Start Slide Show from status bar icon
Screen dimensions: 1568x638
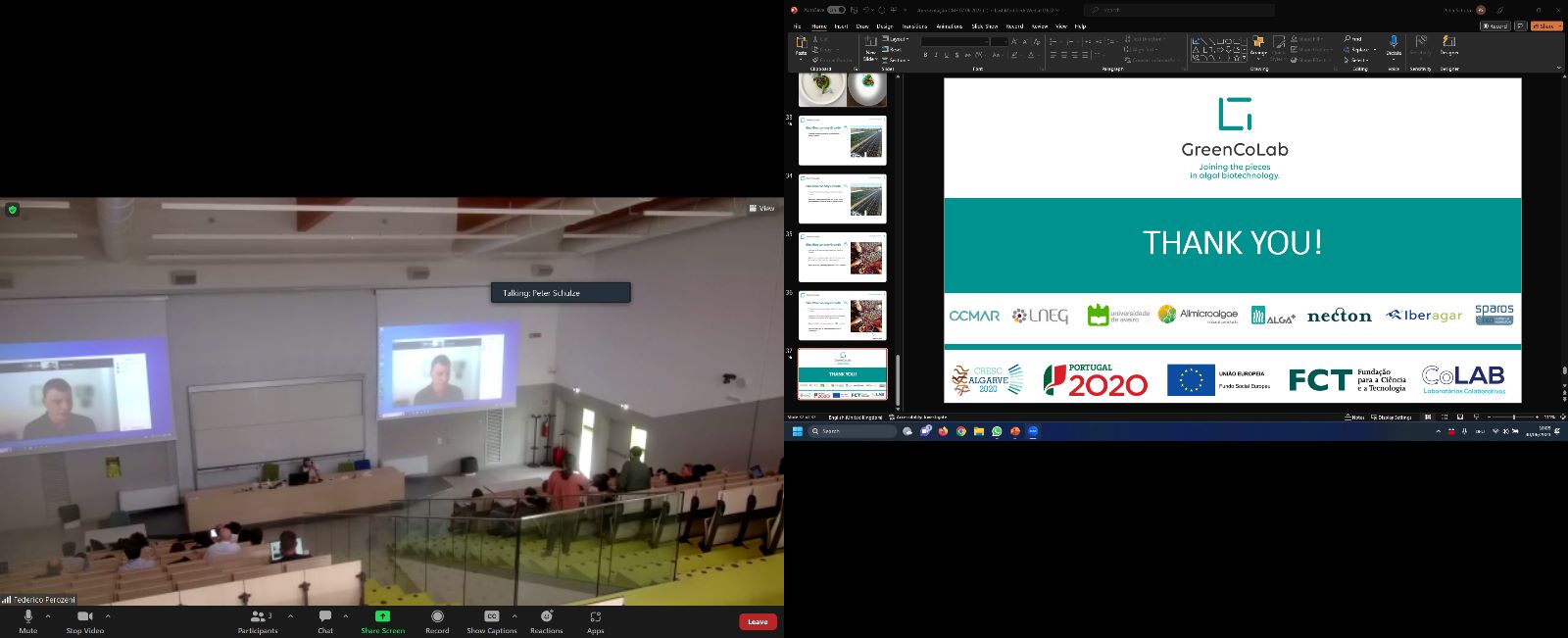pyautogui.click(x=1476, y=417)
